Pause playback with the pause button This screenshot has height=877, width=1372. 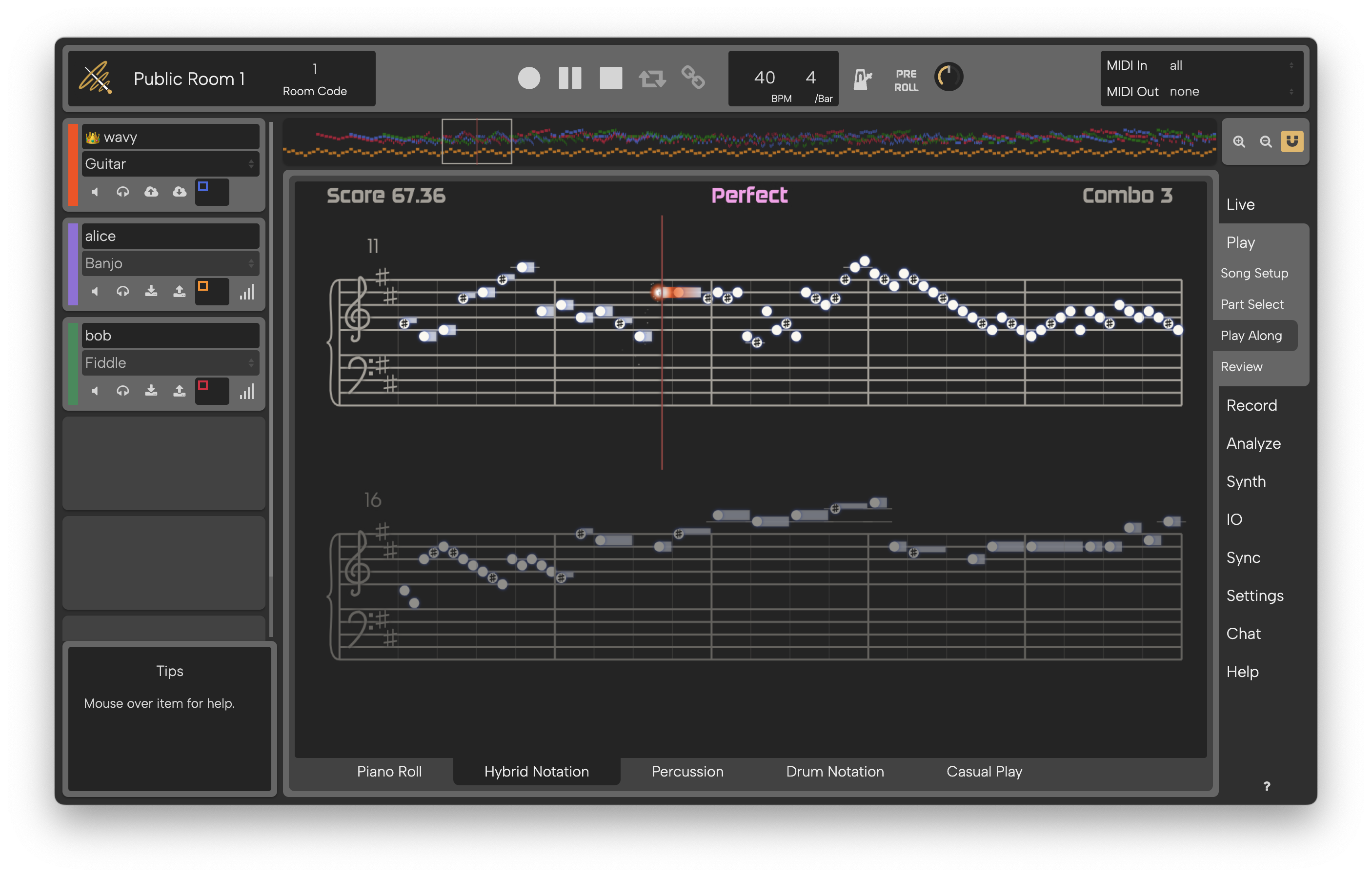(x=570, y=78)
